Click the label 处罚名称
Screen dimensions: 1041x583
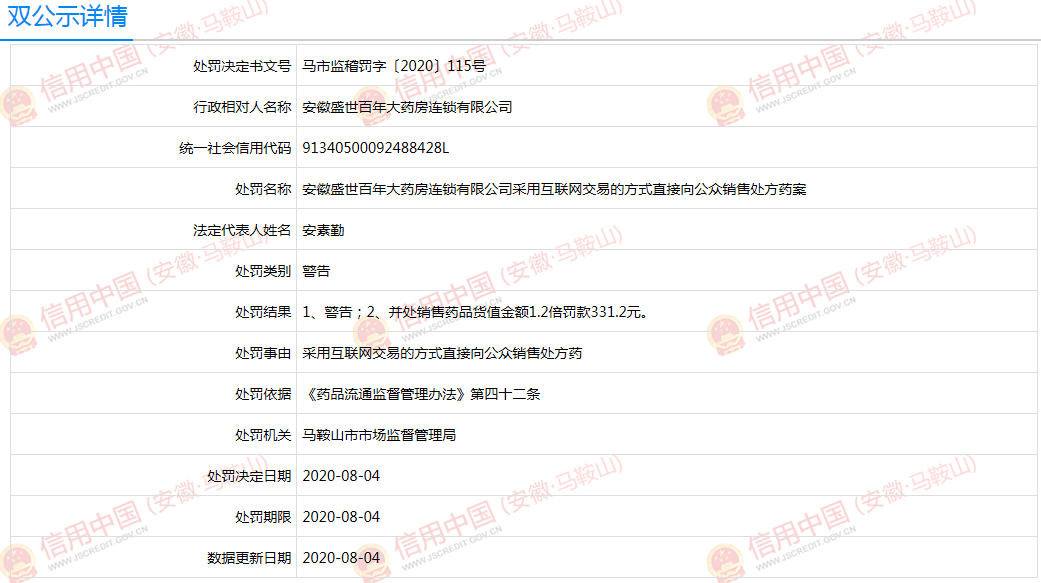click(x=263, y=189)
